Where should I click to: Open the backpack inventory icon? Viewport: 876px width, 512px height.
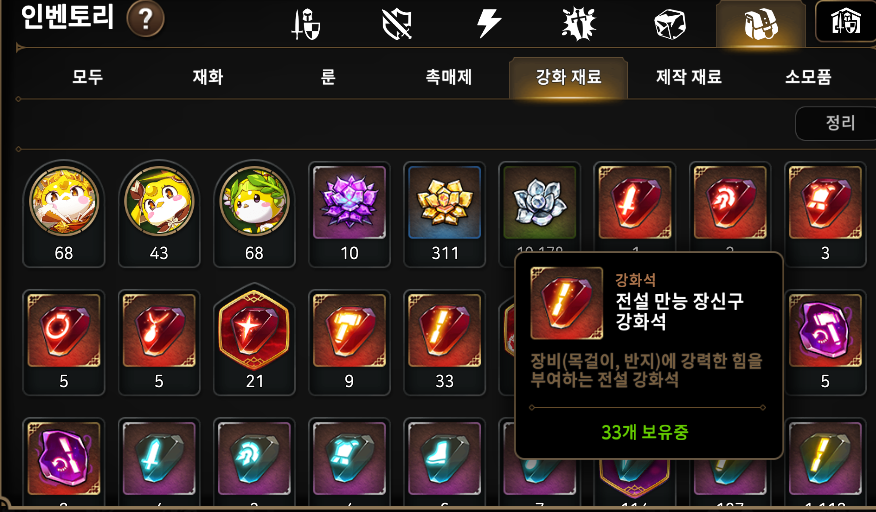click(760, 23)
